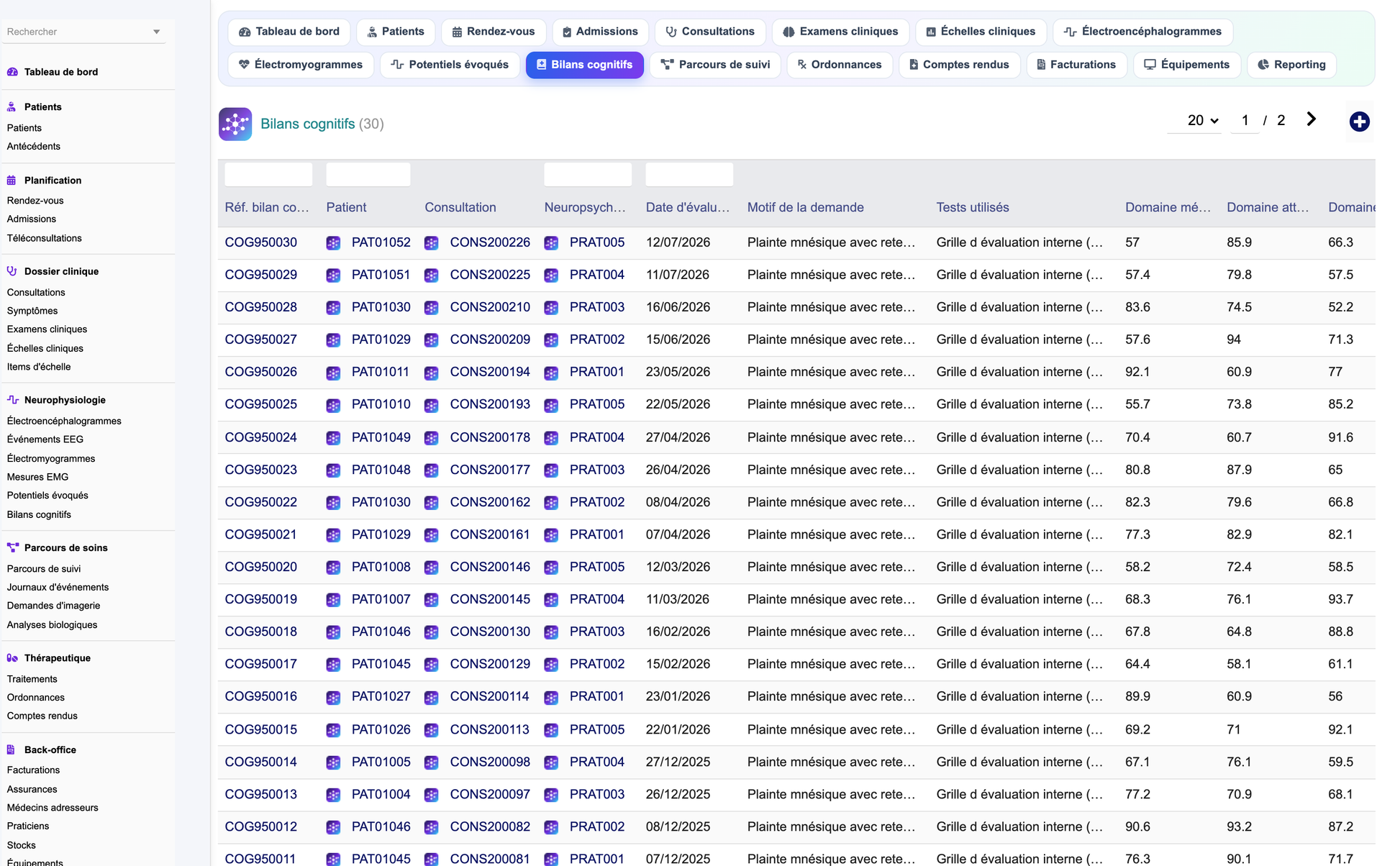
Task: Switch to the Rendez-vous tab
Action: (494, 32)
